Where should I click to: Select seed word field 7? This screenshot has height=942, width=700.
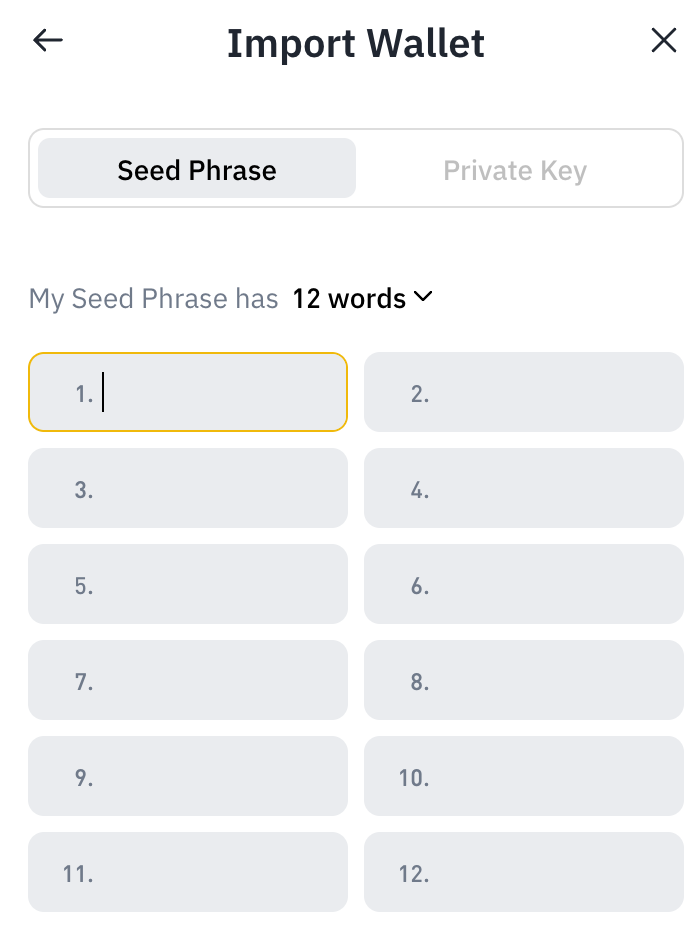(x=188, y=680)
